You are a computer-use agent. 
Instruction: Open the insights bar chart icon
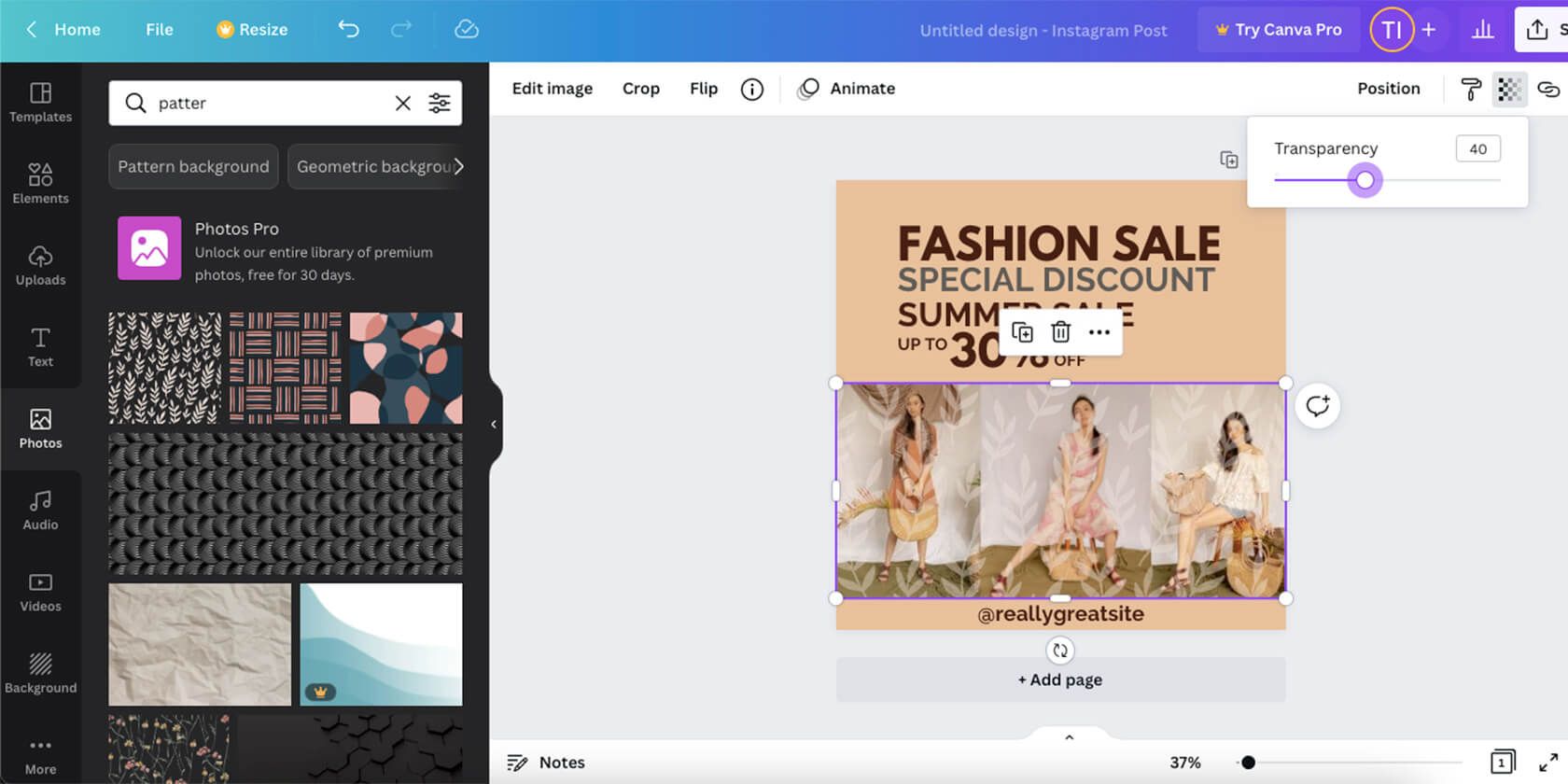[x=1482, y=30]
